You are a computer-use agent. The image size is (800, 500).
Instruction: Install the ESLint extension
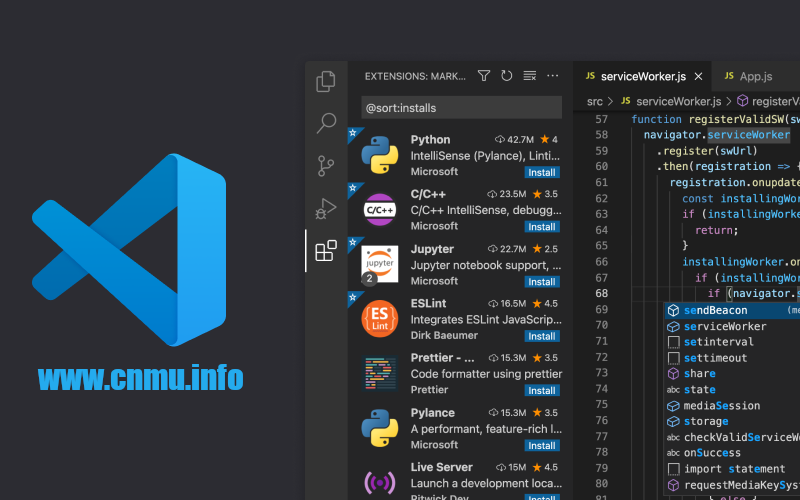tap(542, 336)
